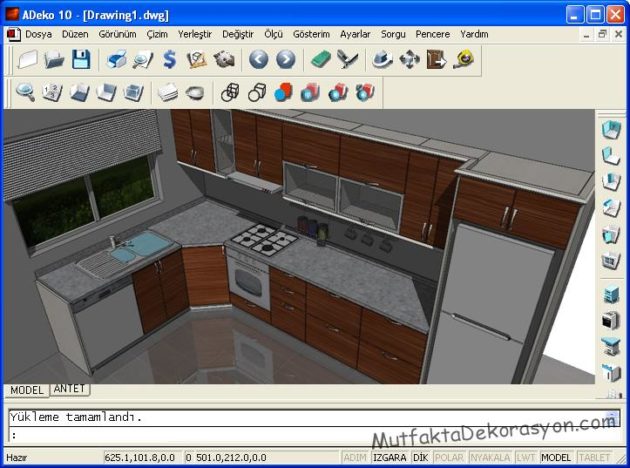Toggle POLAR tracking in status bar
The image size is (630, 468).
tap(449, 457)
